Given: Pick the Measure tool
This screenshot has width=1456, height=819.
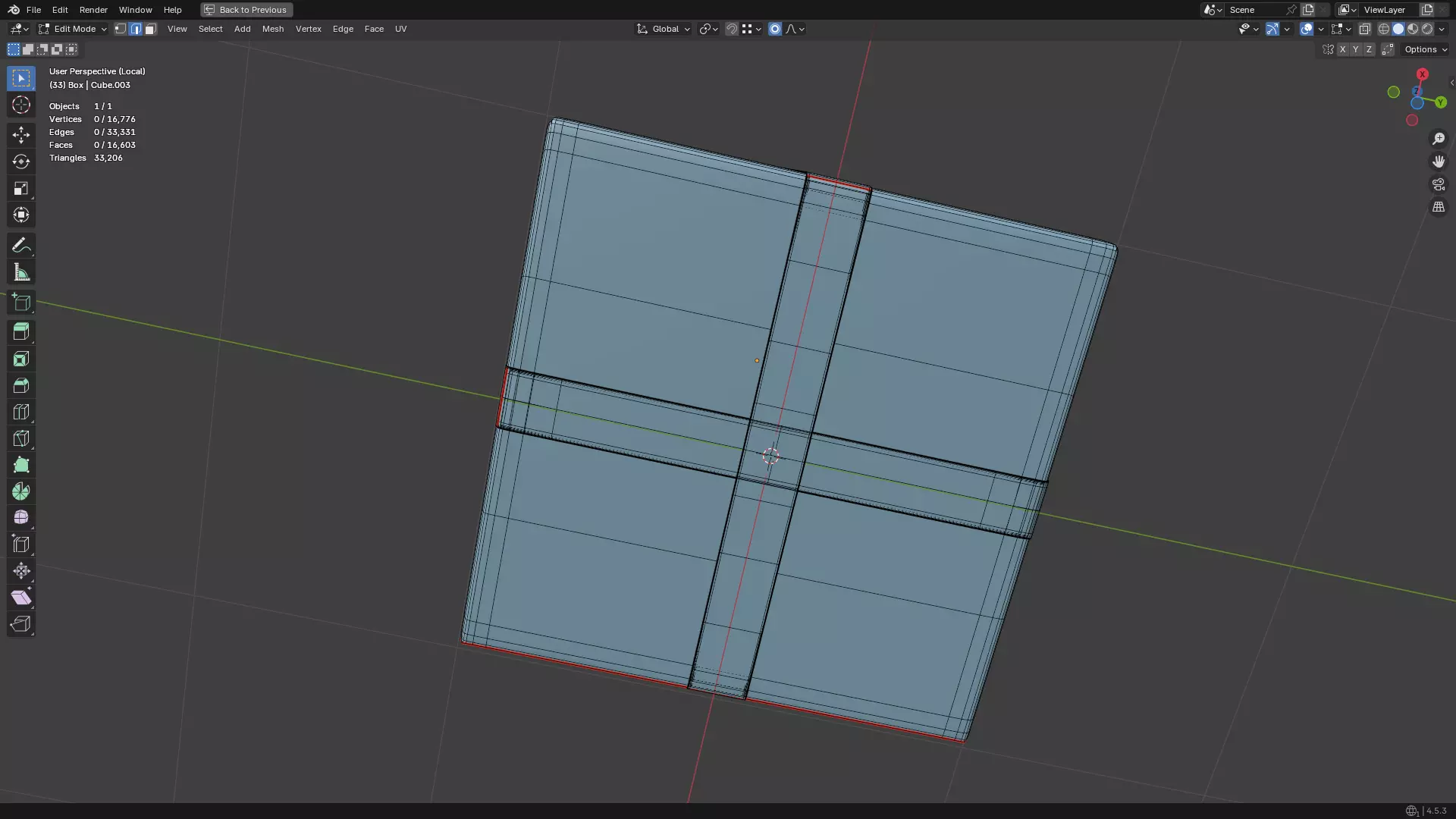Looking at the screenshot, I should pos(21,272).
